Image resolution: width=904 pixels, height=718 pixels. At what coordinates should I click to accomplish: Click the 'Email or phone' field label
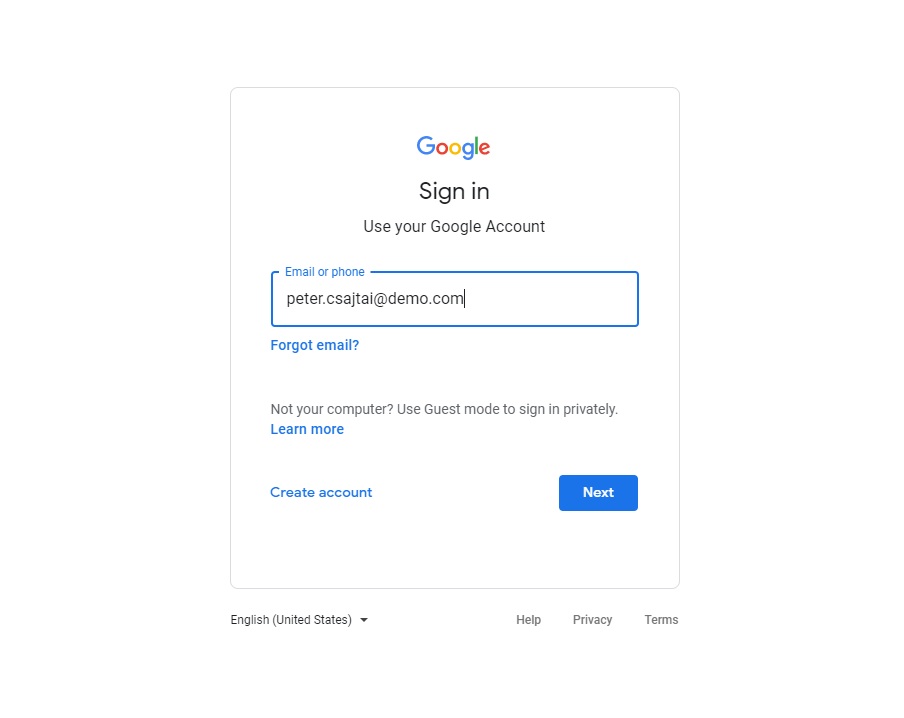pyautogui.click(x=324, y=271)
